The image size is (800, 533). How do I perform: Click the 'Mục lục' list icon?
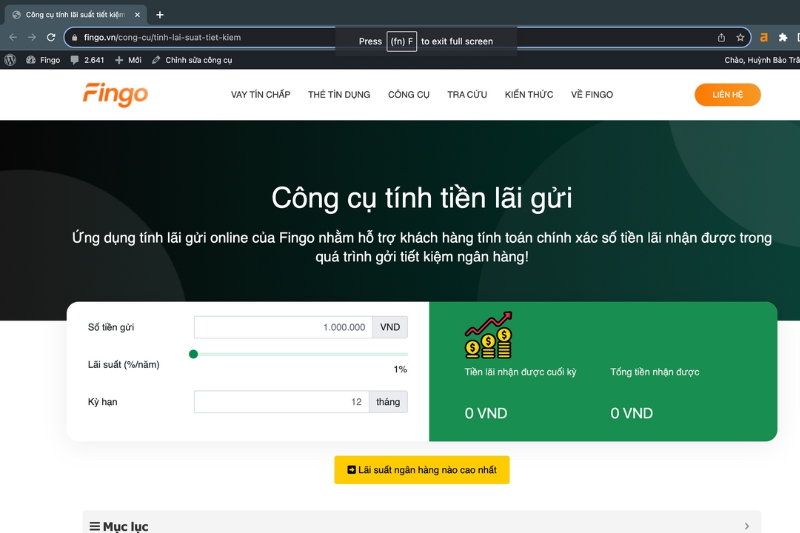click(94, 526)
